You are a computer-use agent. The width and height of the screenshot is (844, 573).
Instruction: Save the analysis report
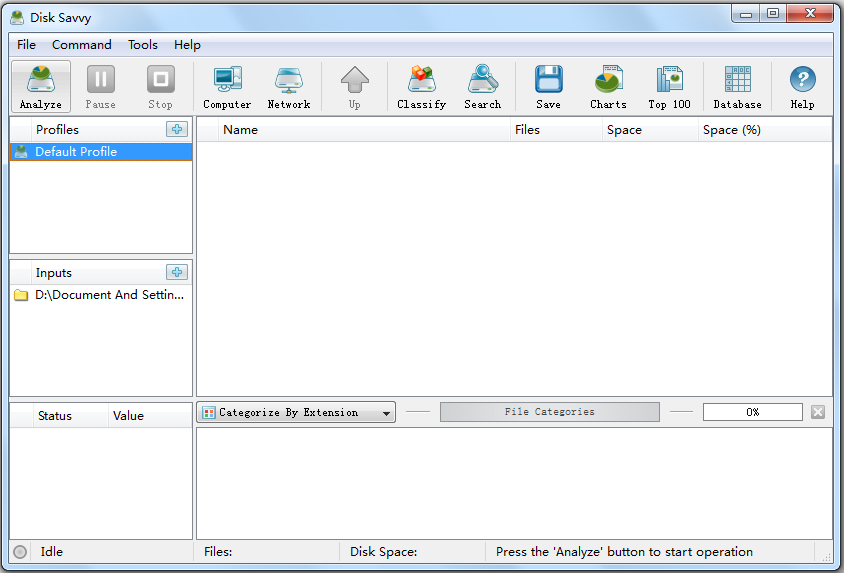point(548,86)
